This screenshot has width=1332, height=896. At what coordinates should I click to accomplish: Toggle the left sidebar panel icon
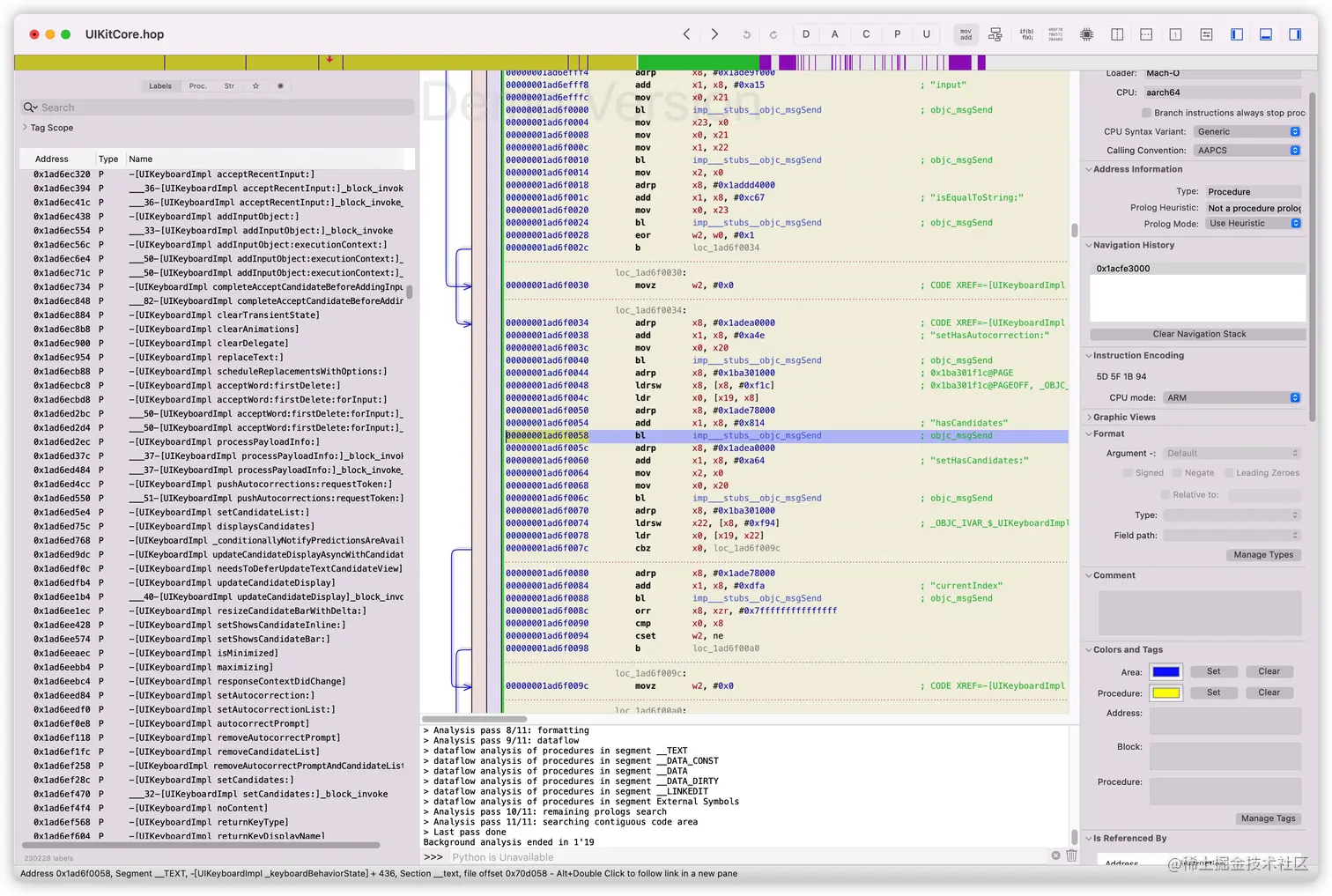click(1237, 34)
